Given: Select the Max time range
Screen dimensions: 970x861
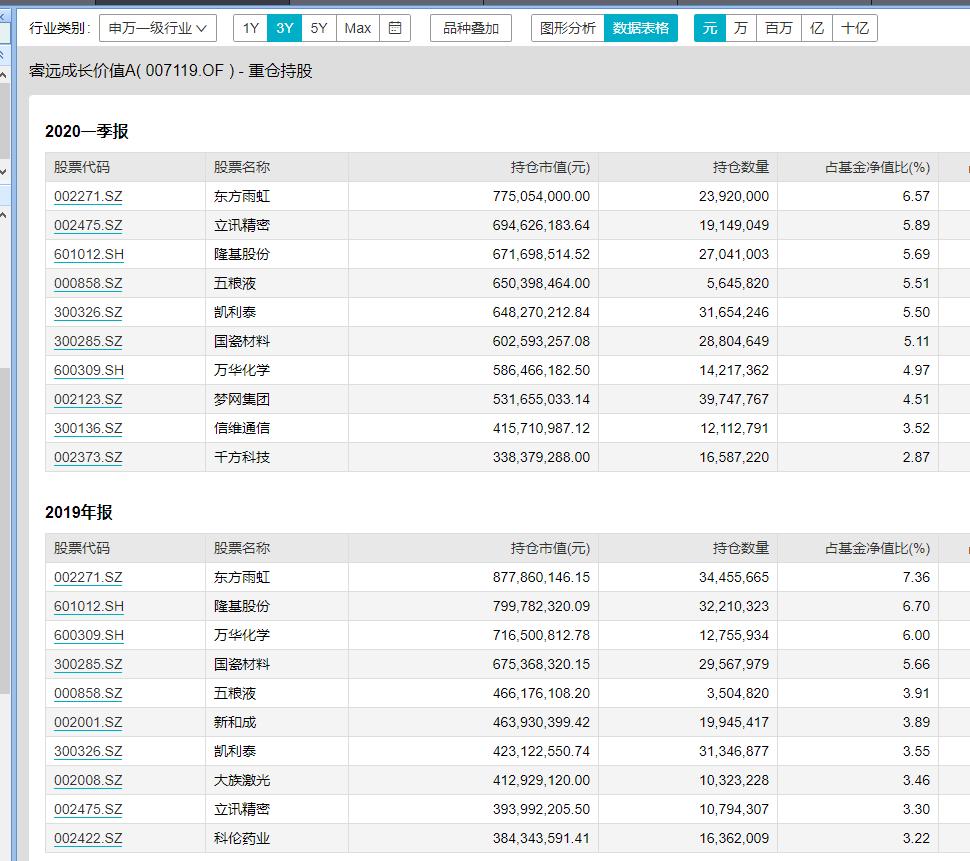Looking at the screenshot, I should 357,27.
